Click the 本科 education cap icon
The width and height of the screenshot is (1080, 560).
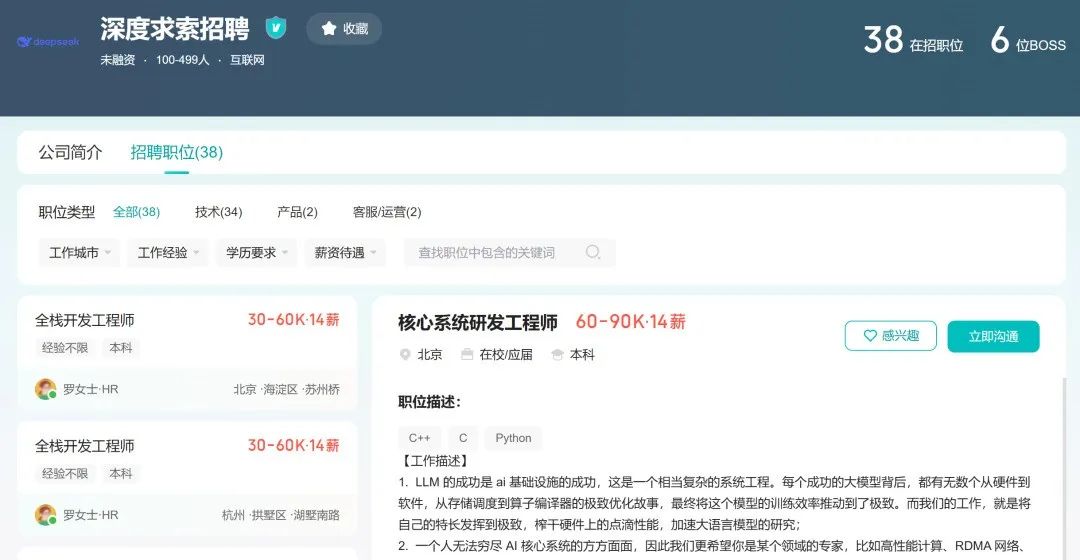pyautogui.click(x=557, y=355)
